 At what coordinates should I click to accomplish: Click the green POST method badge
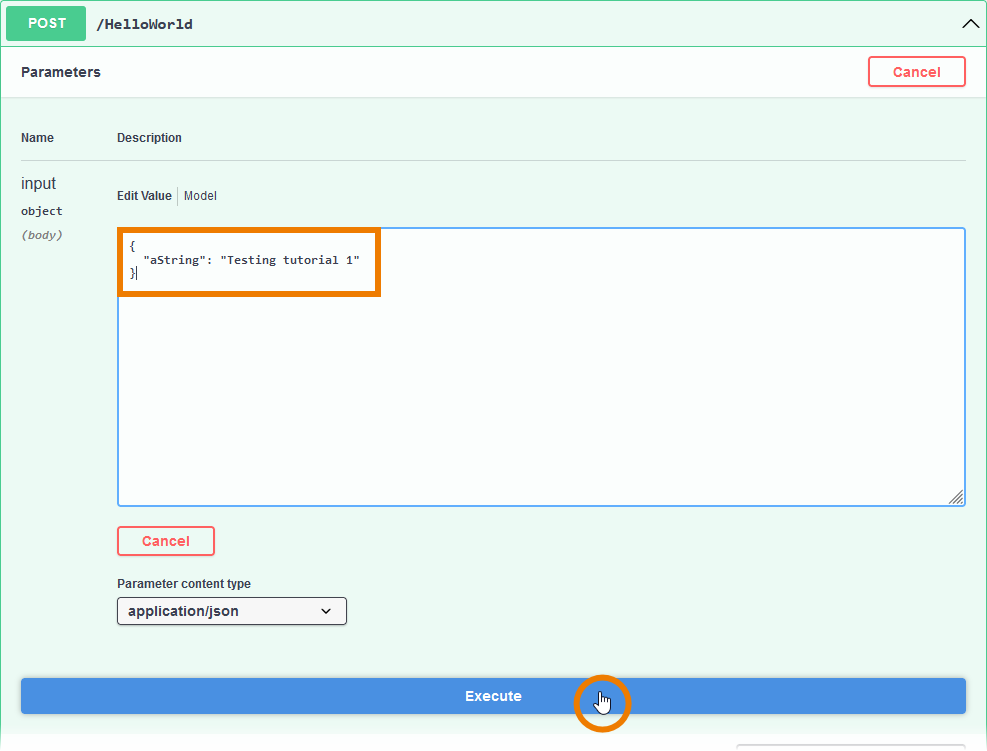pyautogui.click(x=45, y=24)
